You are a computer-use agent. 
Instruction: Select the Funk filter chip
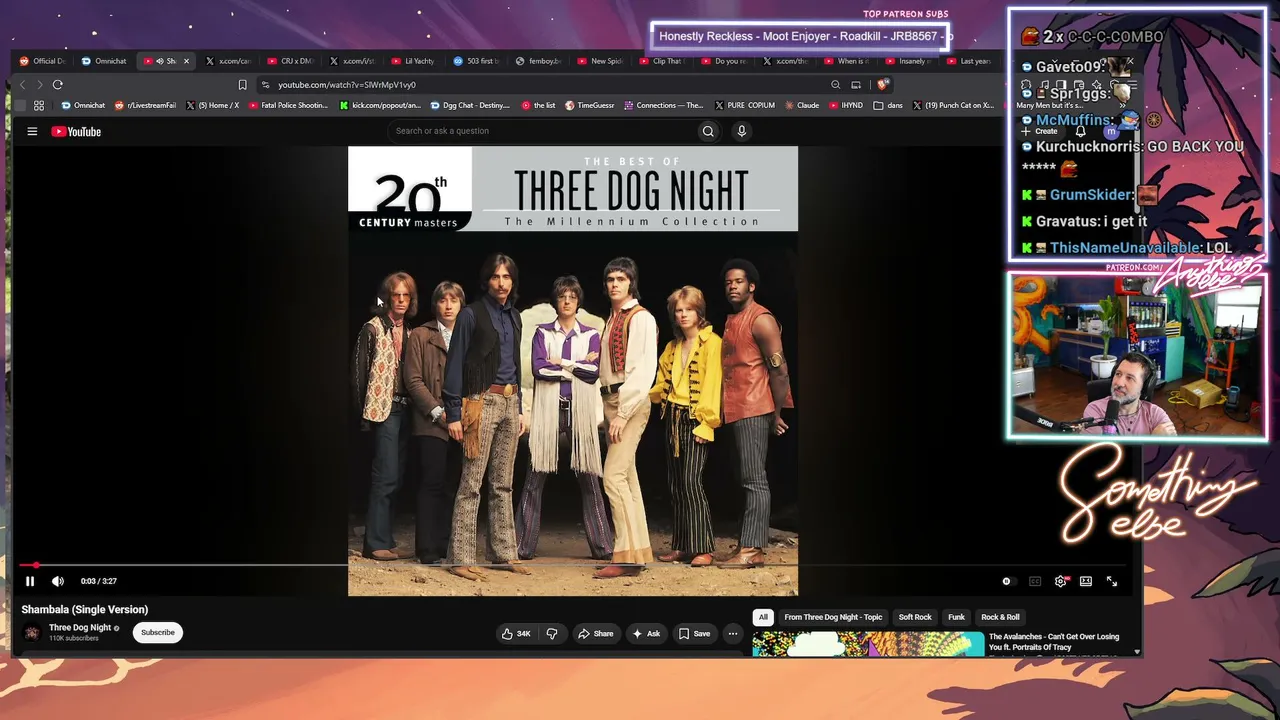point(956,617)
